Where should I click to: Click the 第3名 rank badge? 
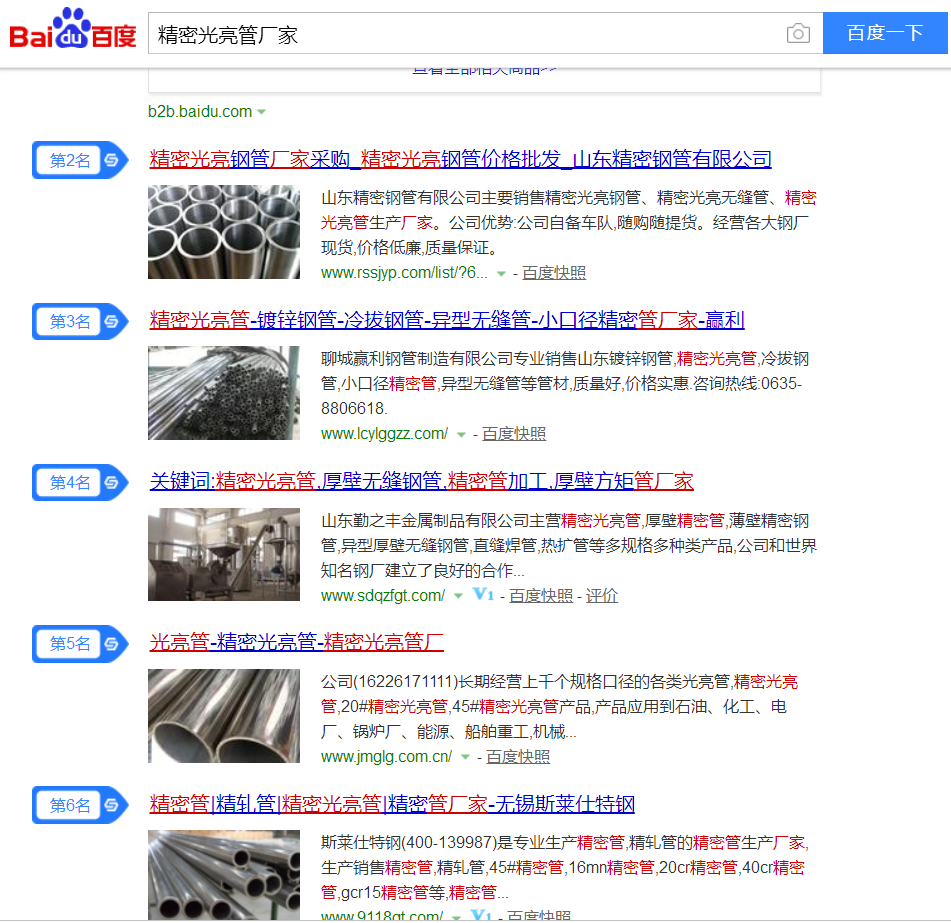click(80, 321)
